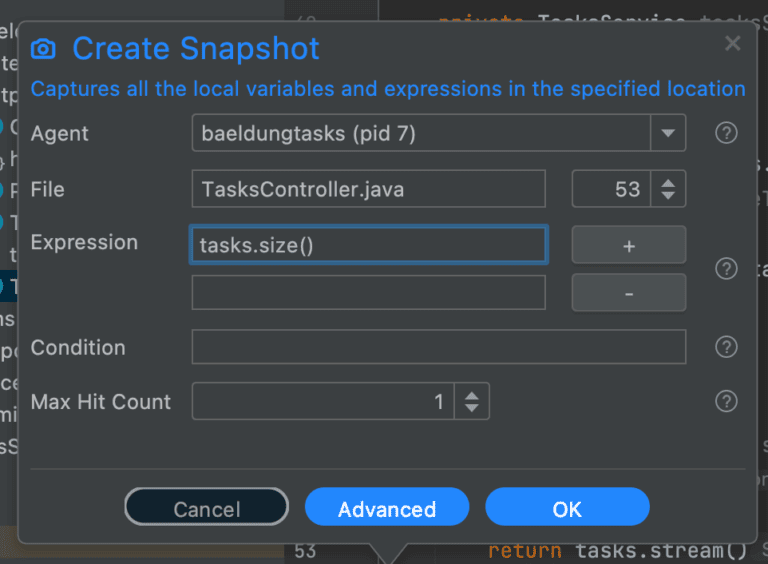Select the TasksController.java file field
Screen dimensions: 768x564
coord(368,188)
